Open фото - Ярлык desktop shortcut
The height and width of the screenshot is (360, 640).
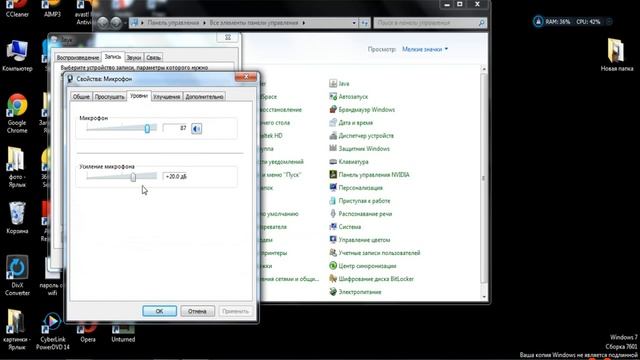16,167
